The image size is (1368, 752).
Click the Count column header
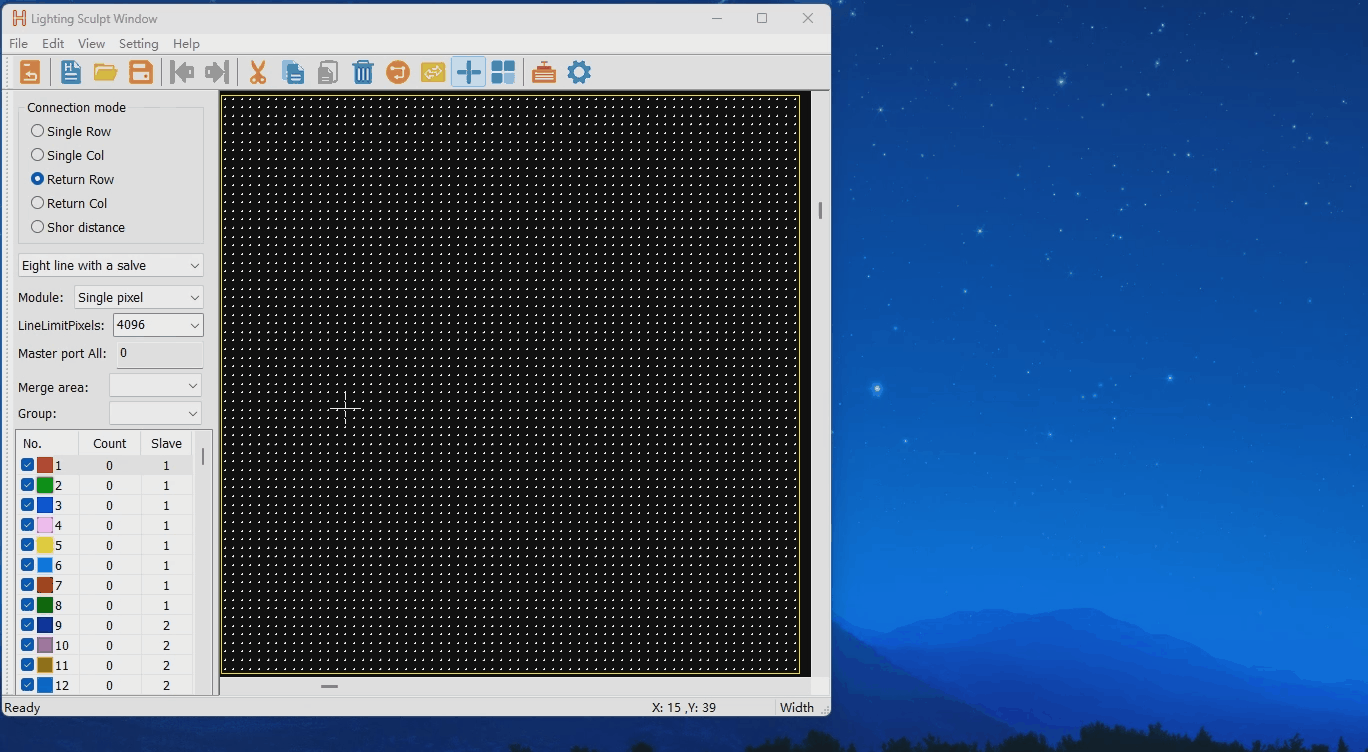click(109, 444)
